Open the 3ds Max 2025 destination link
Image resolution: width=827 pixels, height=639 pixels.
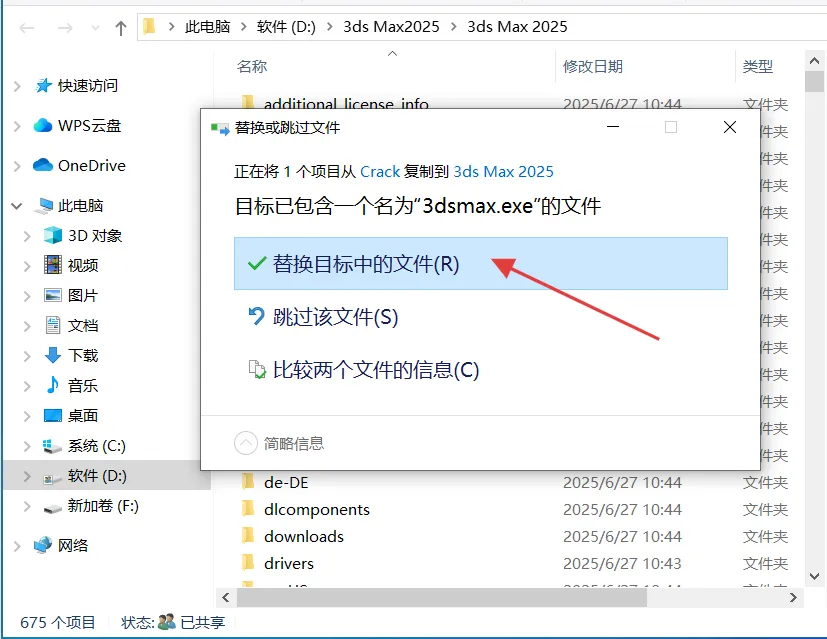[504, 172]
